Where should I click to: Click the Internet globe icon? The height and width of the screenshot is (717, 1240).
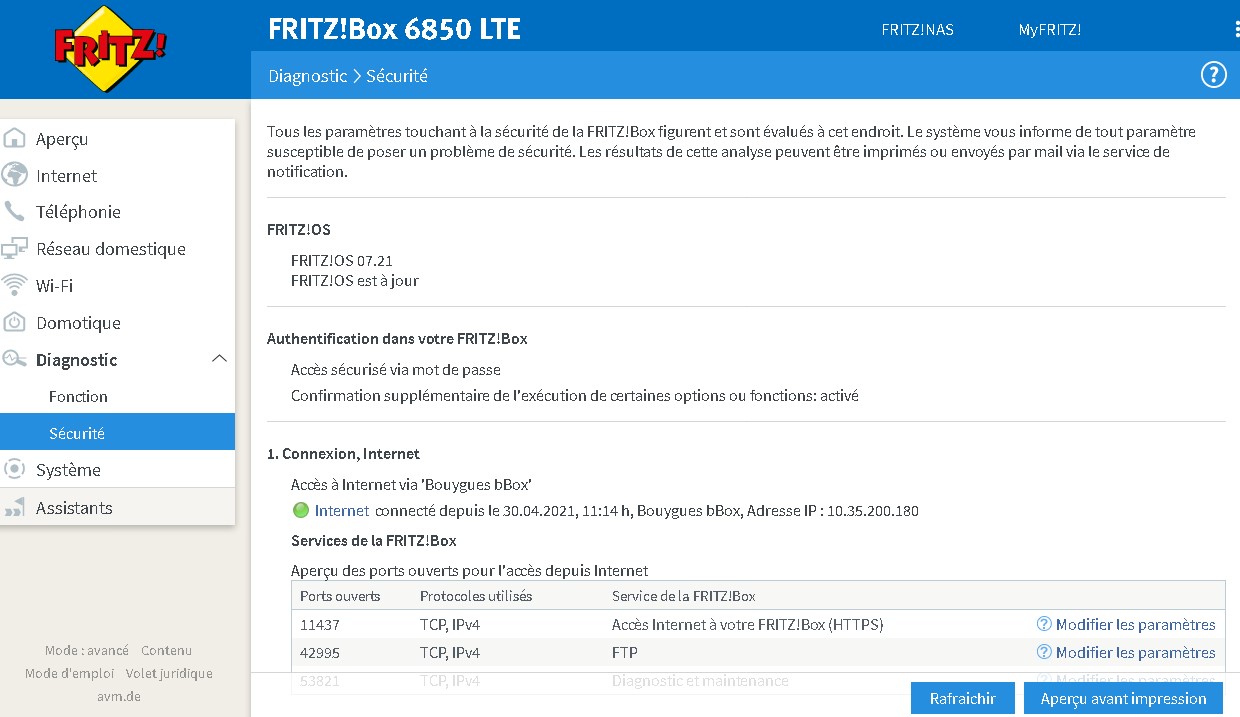[15, 175]
